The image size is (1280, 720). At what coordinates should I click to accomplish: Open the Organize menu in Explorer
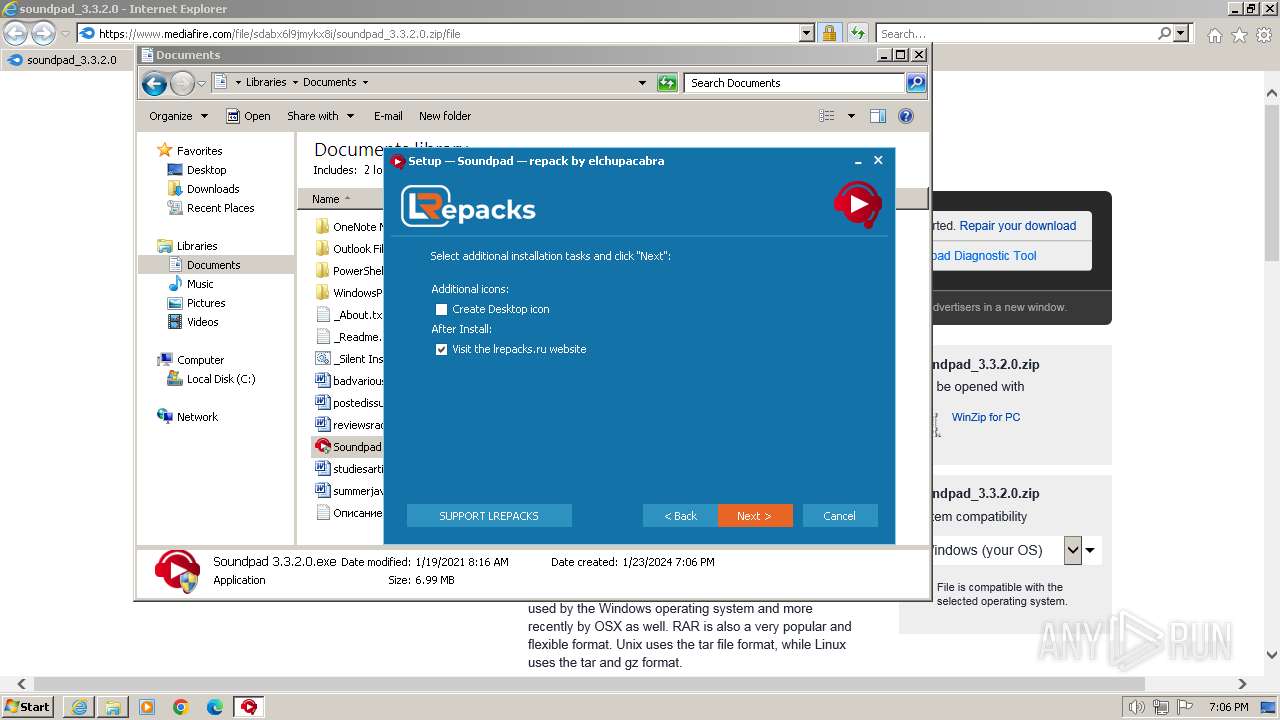(x=178, y=116)
